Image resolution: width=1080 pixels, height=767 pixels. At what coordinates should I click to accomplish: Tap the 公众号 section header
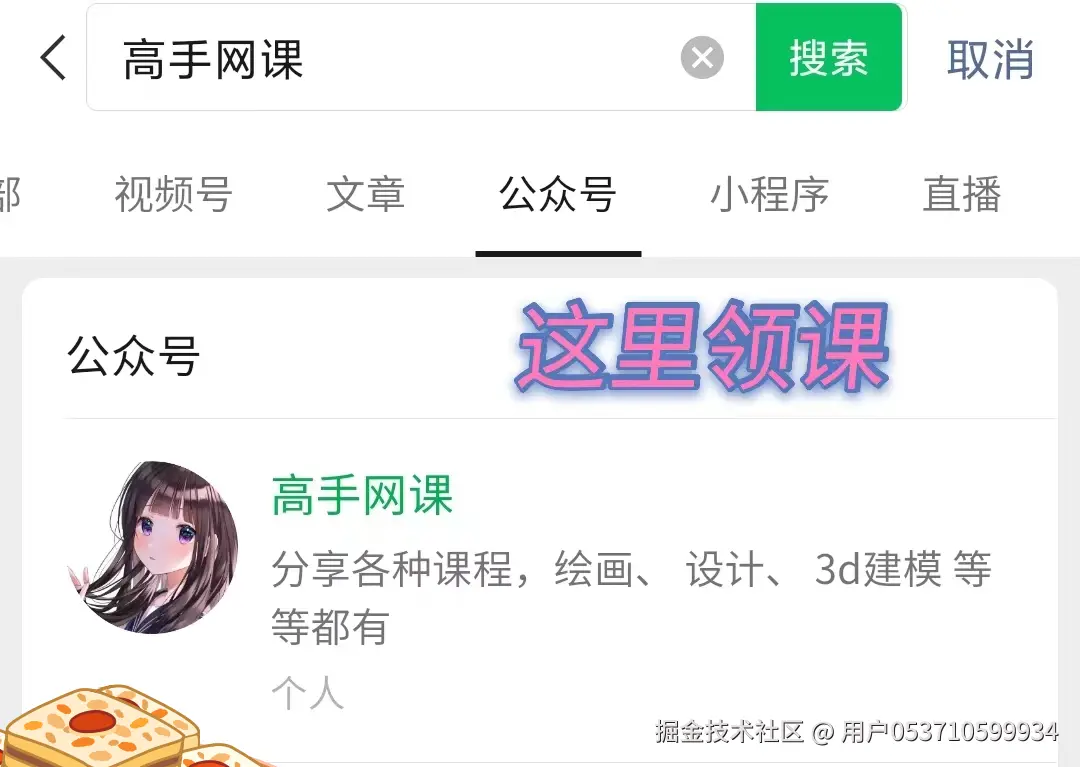[134, 356]
